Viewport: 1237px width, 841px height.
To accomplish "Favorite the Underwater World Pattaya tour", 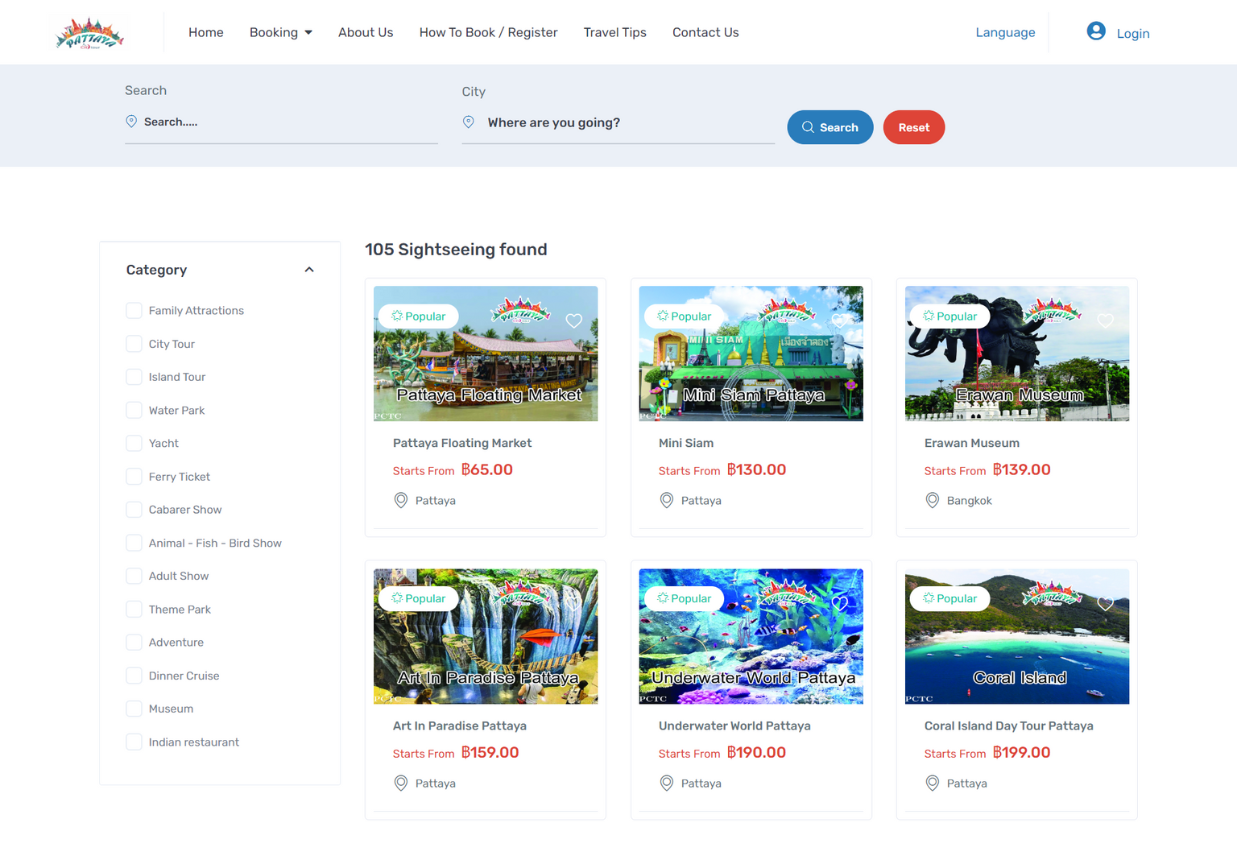I will click(839, 603).
